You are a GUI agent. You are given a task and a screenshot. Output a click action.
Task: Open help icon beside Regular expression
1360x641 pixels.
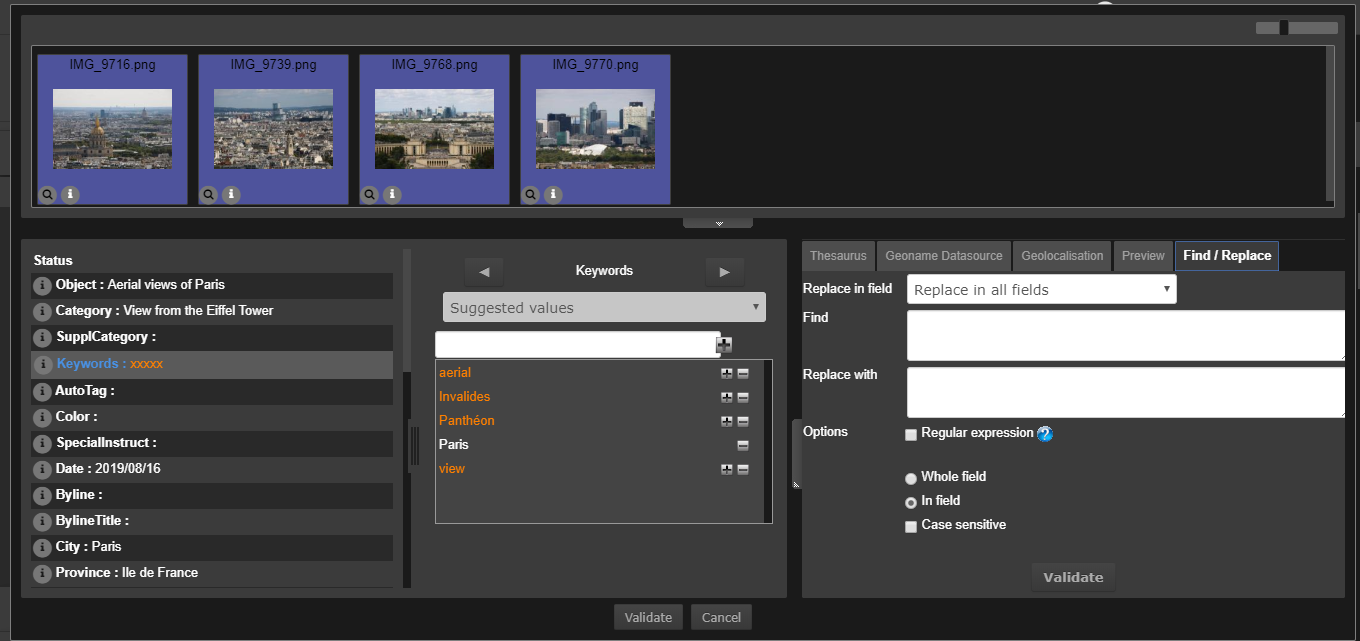1045,434
